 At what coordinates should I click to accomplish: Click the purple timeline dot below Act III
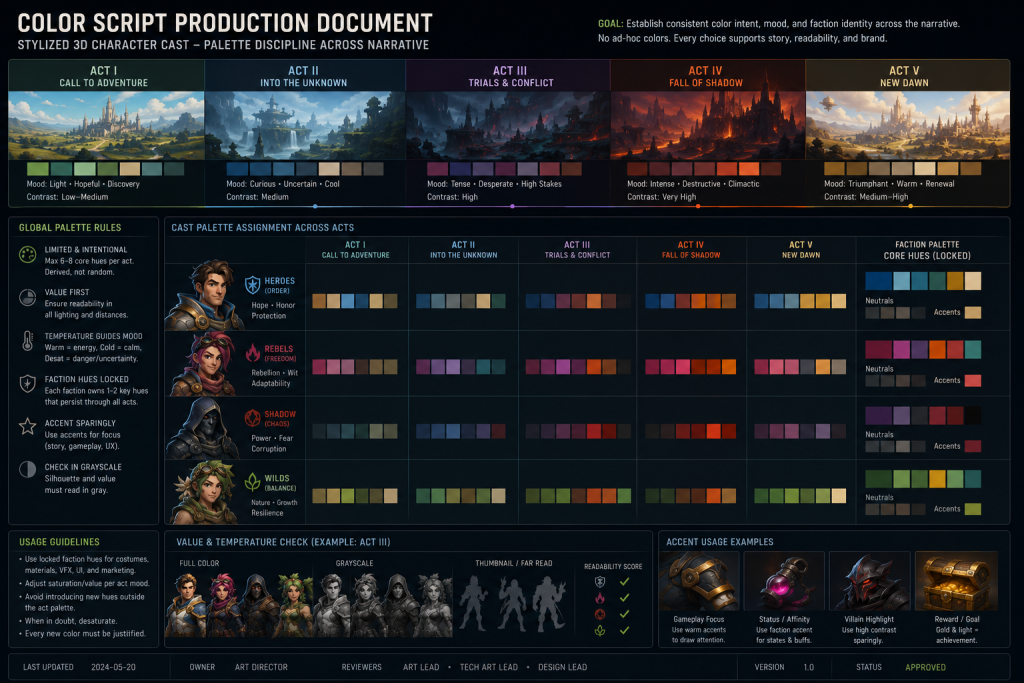513,206
